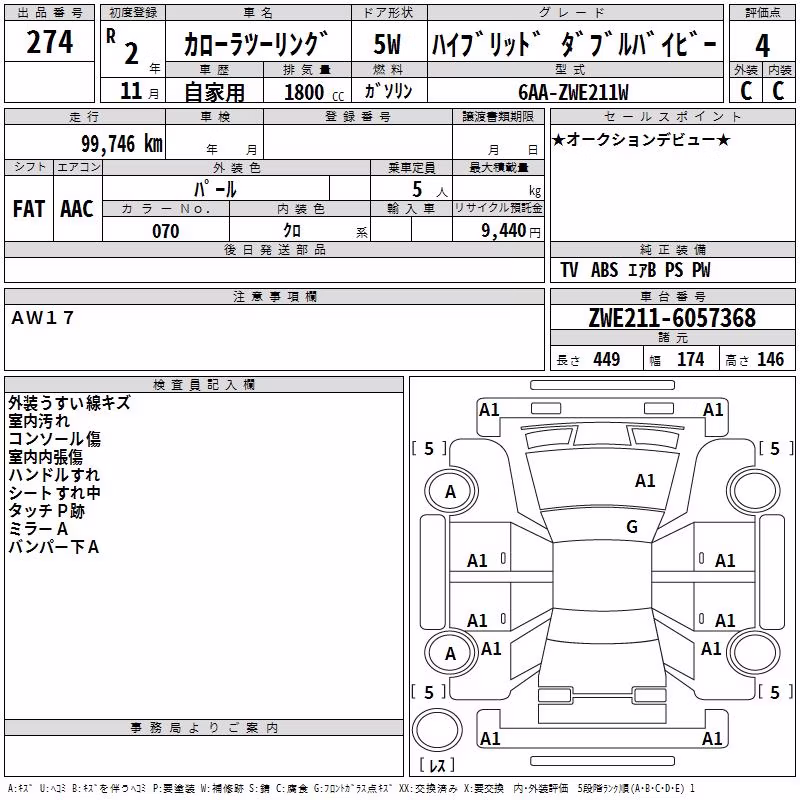Click the fuel type ガソリン

coord(388,91)
